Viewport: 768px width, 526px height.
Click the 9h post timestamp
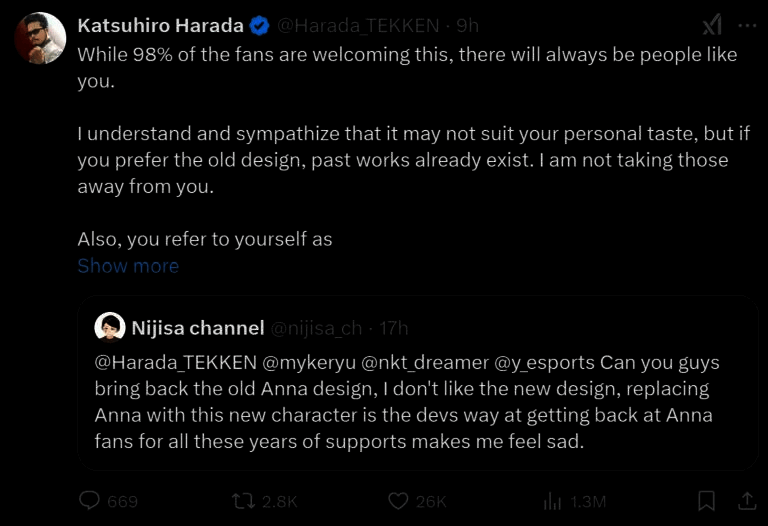coord(468,26)
